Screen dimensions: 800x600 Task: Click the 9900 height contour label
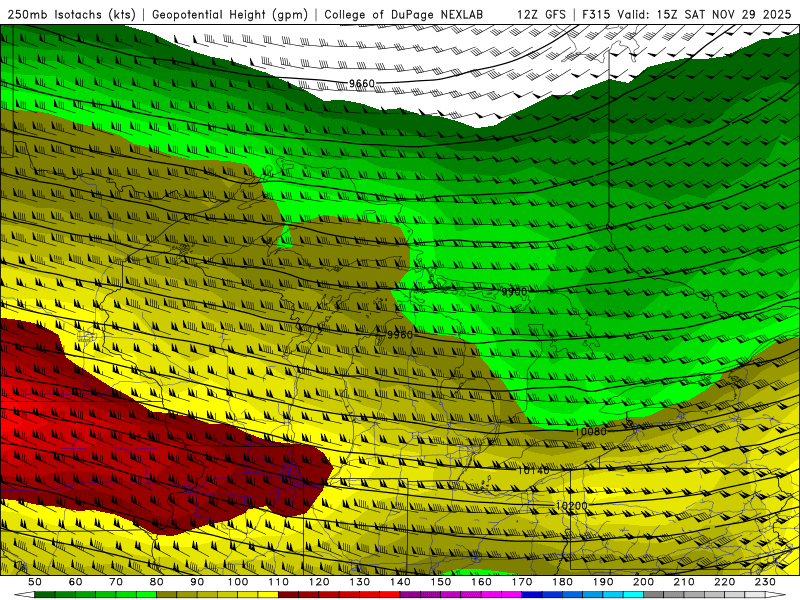click(514, 291)
